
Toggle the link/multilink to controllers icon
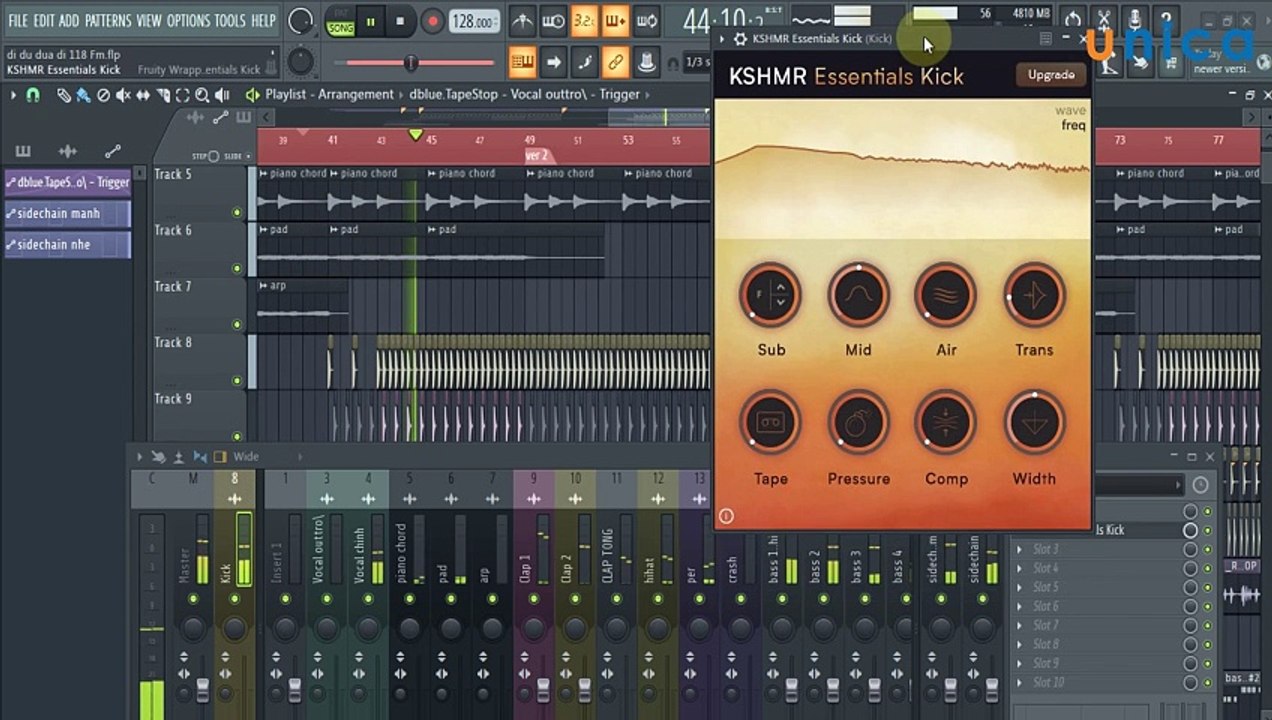point(615,62)
